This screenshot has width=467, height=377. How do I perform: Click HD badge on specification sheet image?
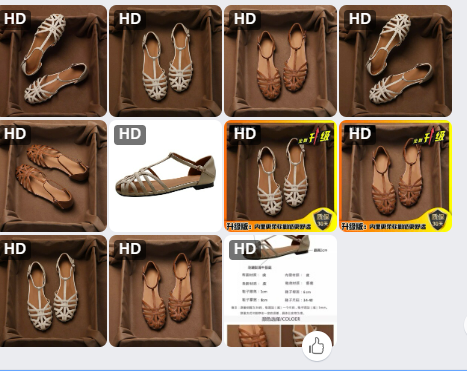point(245,250)
